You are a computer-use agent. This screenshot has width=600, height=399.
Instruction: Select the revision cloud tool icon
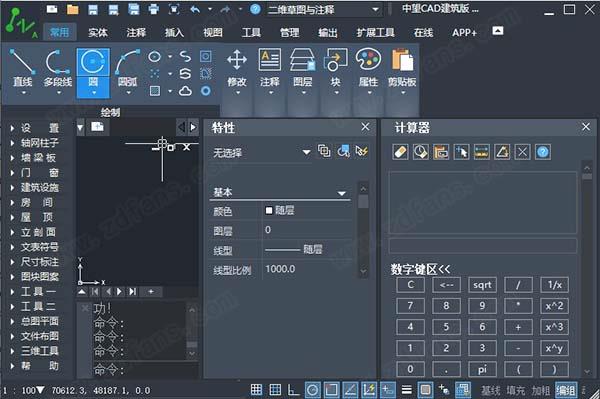pyautogui.click(x=185, y=91)
